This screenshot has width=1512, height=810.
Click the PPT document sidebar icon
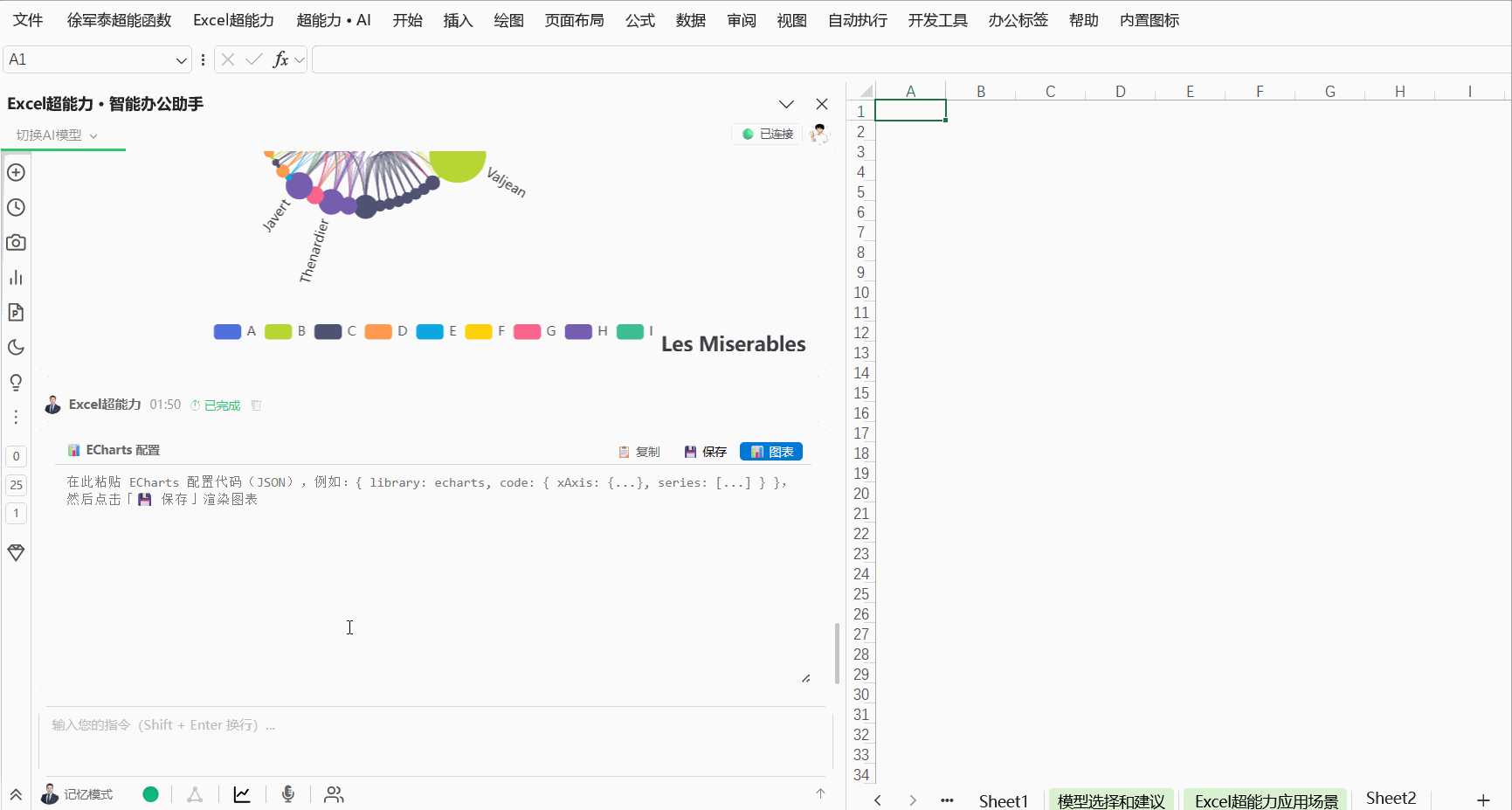pos(16,312)
